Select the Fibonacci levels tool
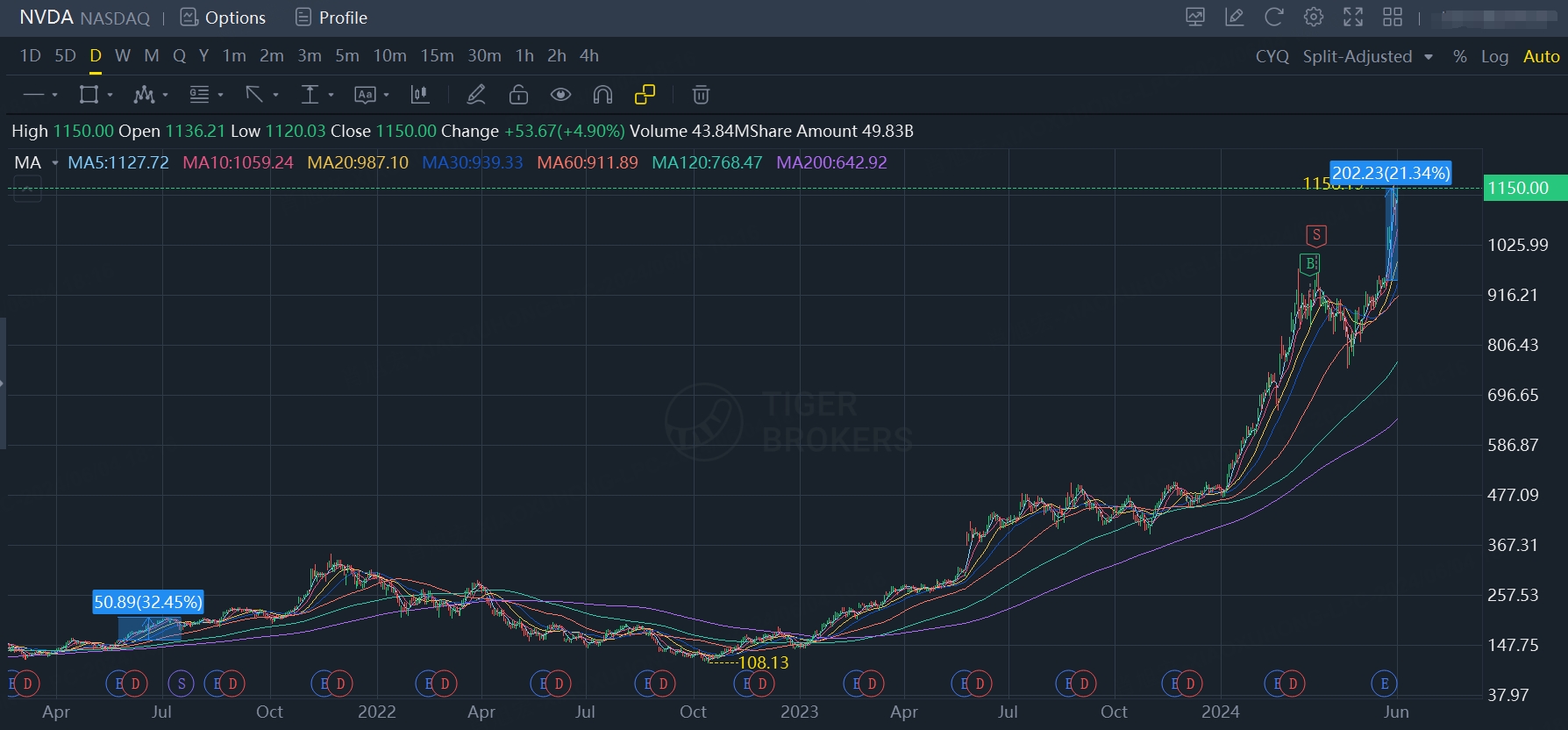Screen dimensions: 1568x730 (x=199, y=95)
